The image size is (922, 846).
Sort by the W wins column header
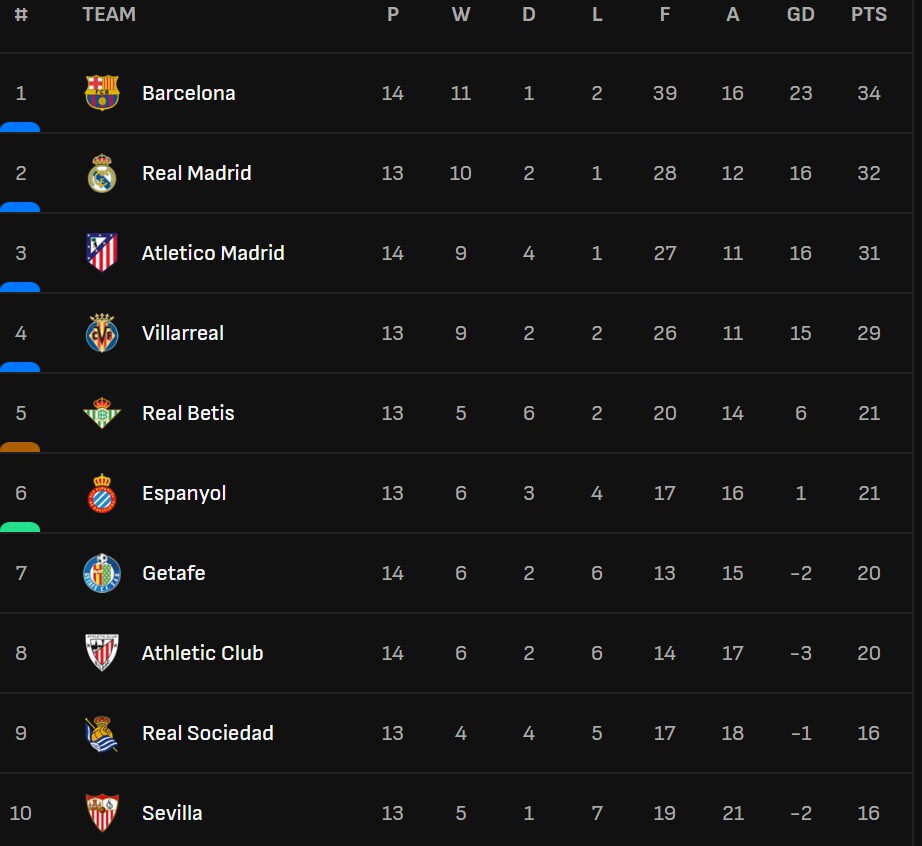[x=461, y=15]
